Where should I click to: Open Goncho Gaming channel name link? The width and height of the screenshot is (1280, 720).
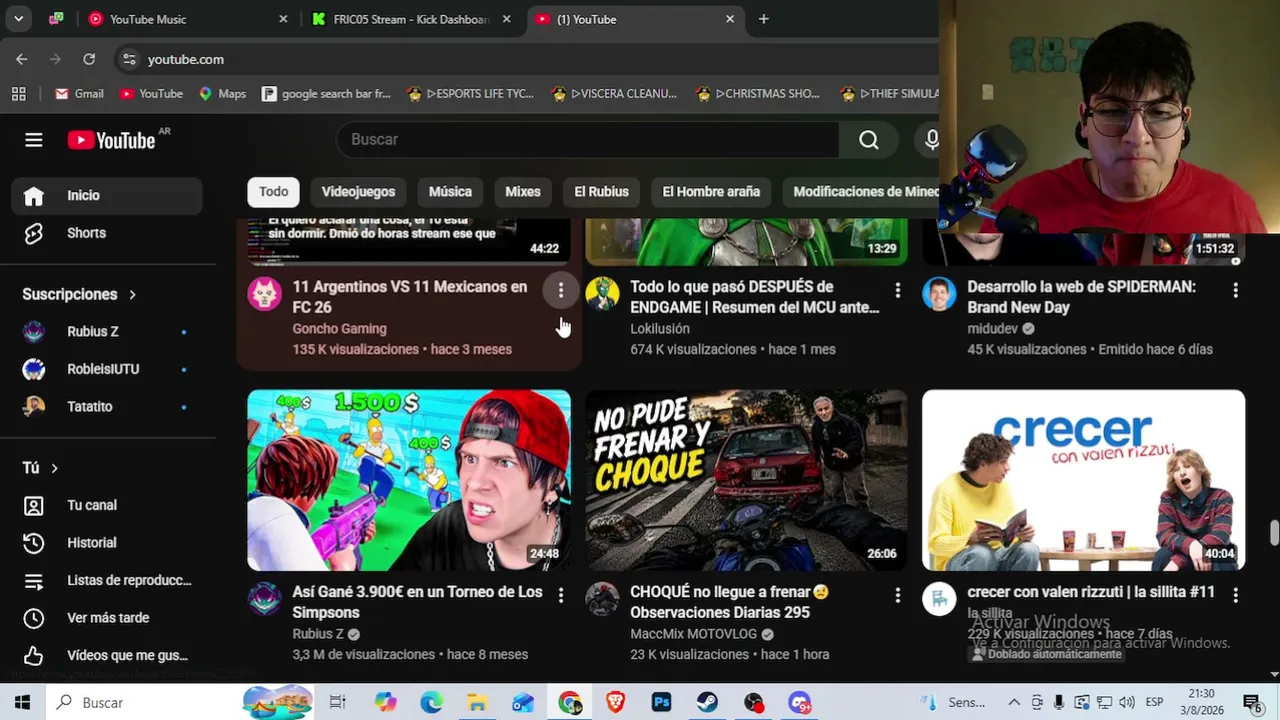coord(339,328)
